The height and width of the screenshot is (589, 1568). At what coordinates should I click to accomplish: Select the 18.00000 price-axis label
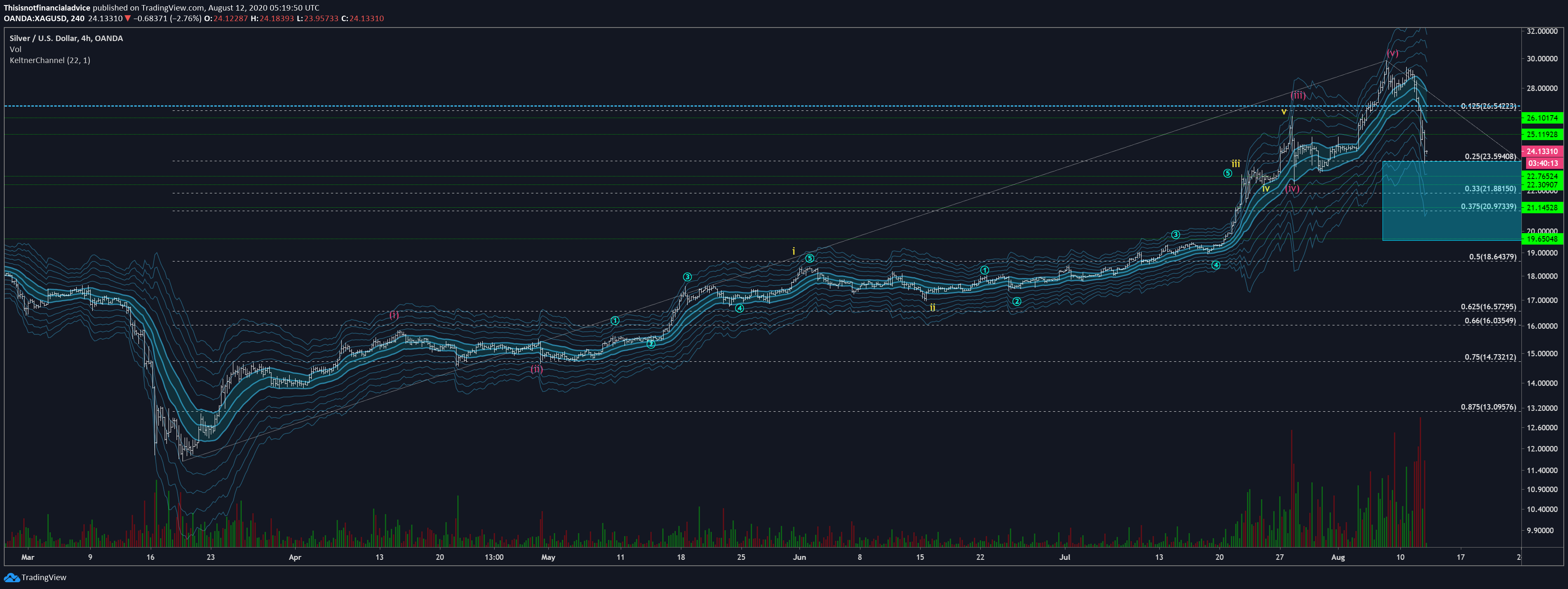pos(1542,276)
